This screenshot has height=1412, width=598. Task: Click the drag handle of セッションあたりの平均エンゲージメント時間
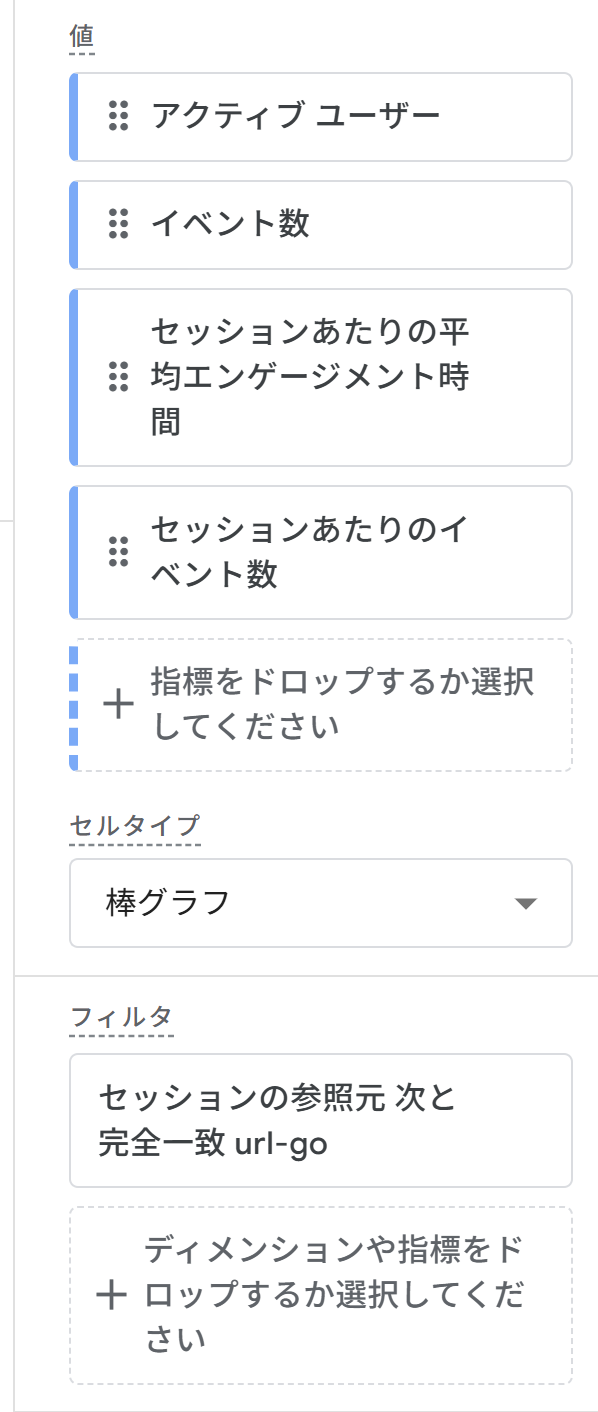120,376
